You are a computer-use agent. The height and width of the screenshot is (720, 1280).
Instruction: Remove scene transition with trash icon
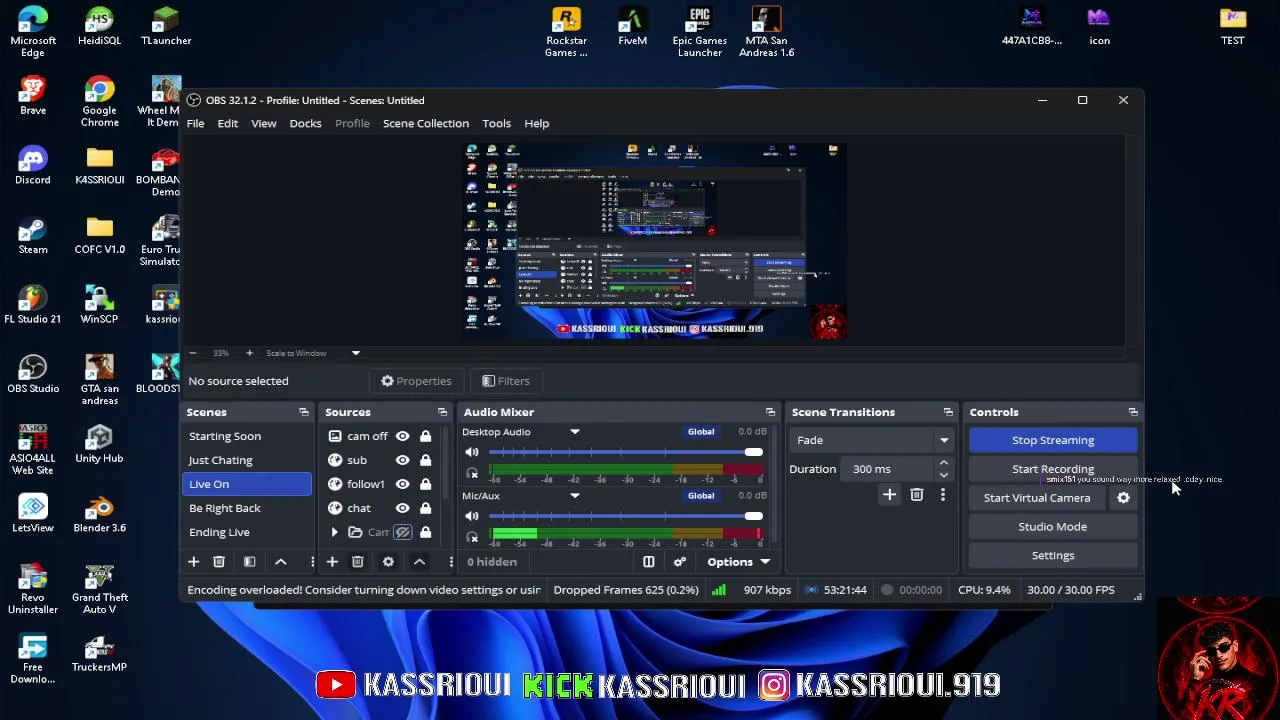coord(916,495)
